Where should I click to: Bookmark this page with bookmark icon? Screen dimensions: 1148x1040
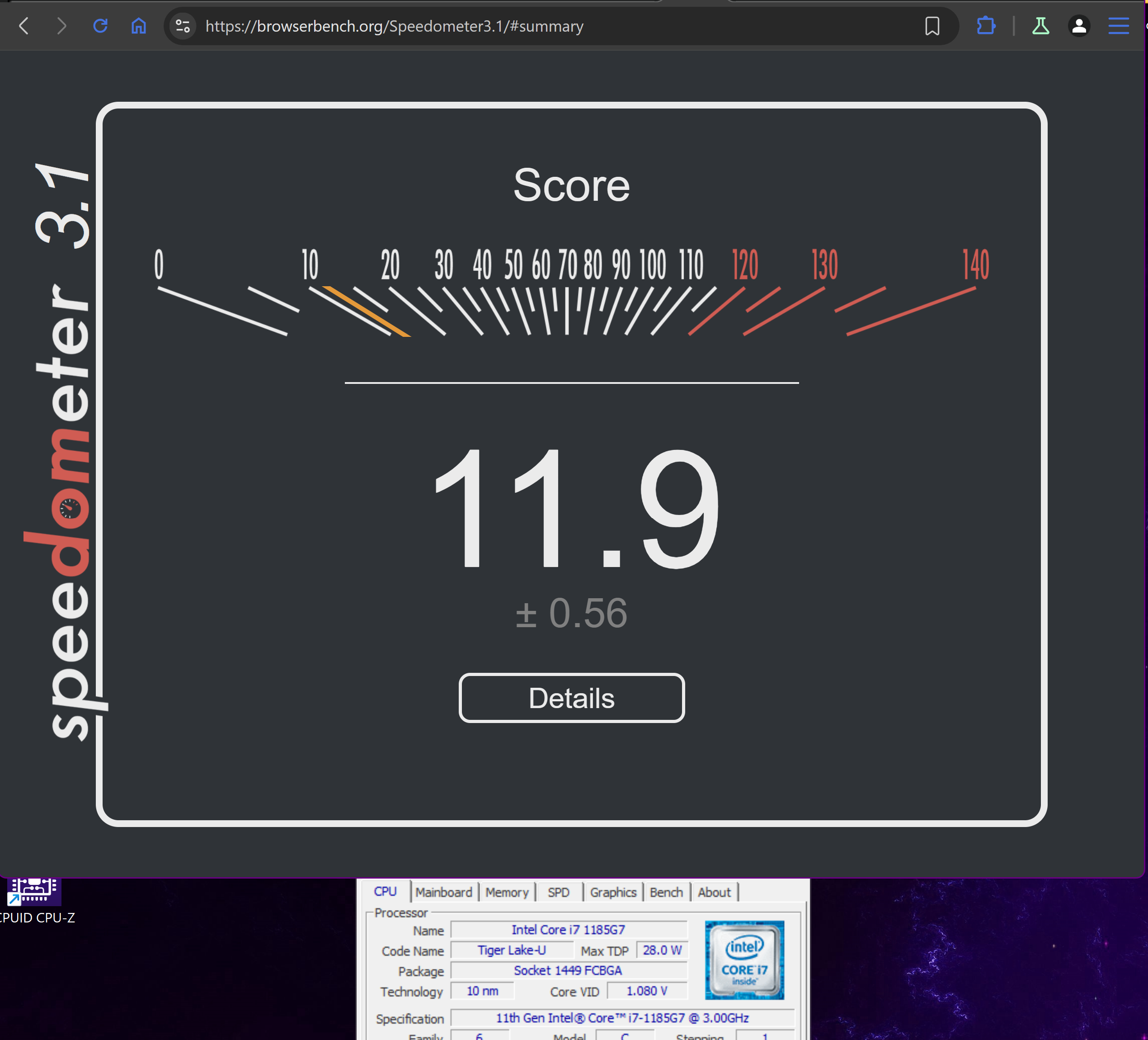coord(932,26)
